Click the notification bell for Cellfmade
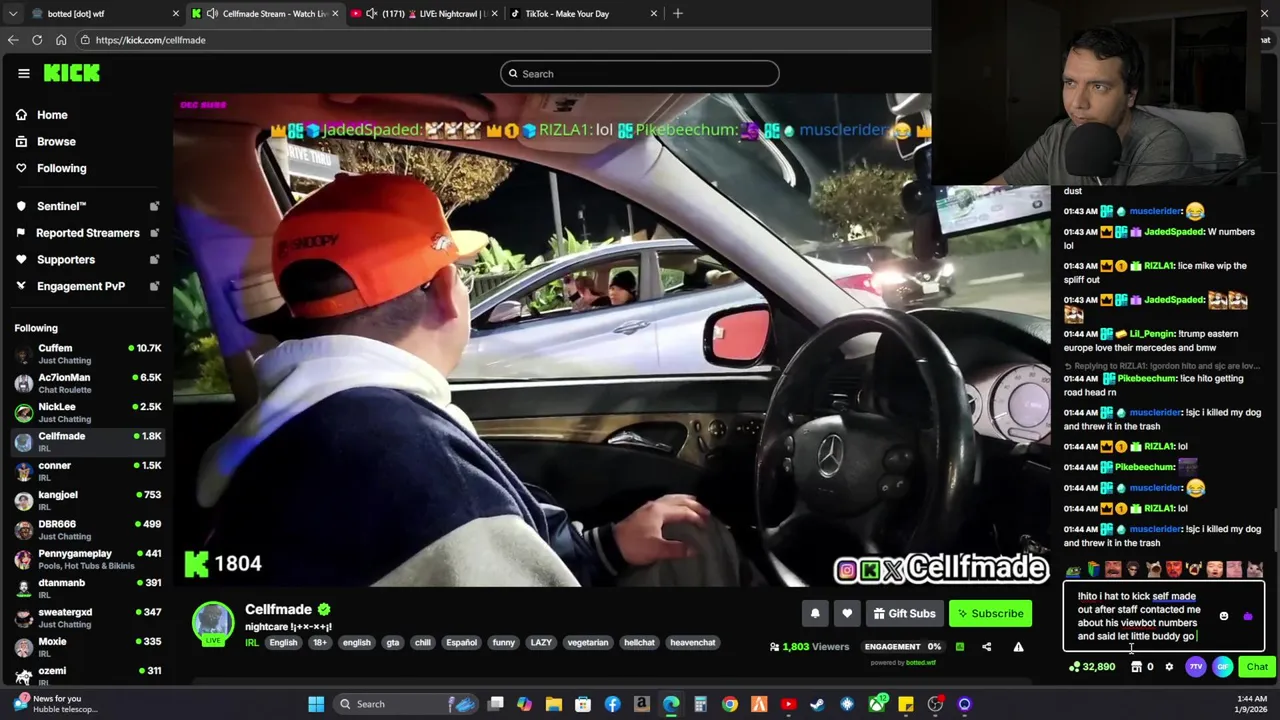The height and width of the screenshot is (720, 1280). pyautogui.click(x=815, y=614)
